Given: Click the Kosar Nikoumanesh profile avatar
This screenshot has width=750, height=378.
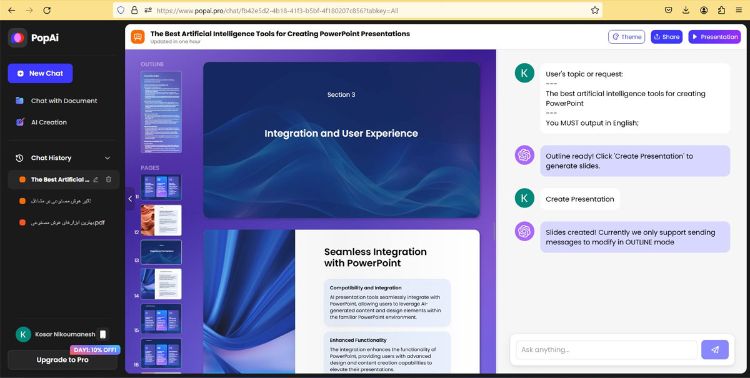Looking at the screenshot, I should 23,334.
